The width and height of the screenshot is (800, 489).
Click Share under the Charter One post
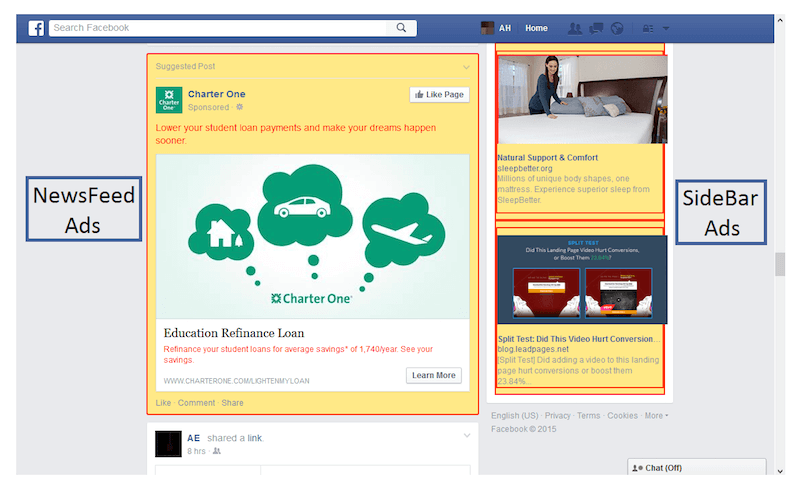232,403
